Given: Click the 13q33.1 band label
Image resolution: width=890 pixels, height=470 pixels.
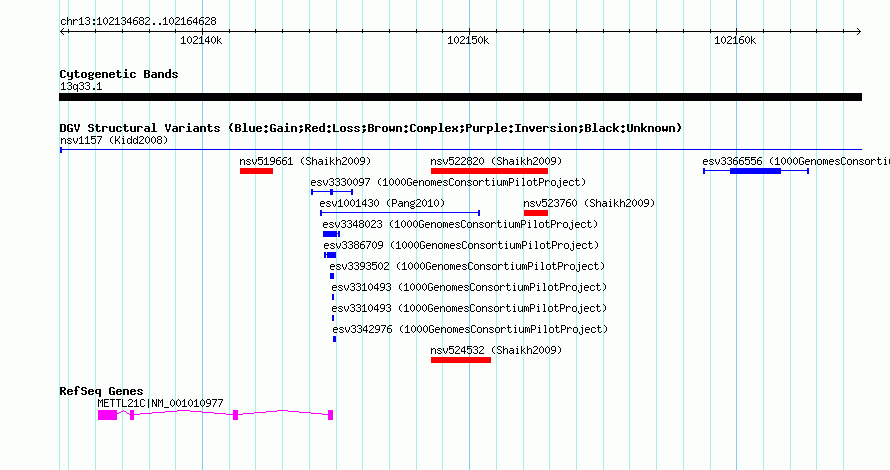Looking at the screenshot, I should click(81, 86).
